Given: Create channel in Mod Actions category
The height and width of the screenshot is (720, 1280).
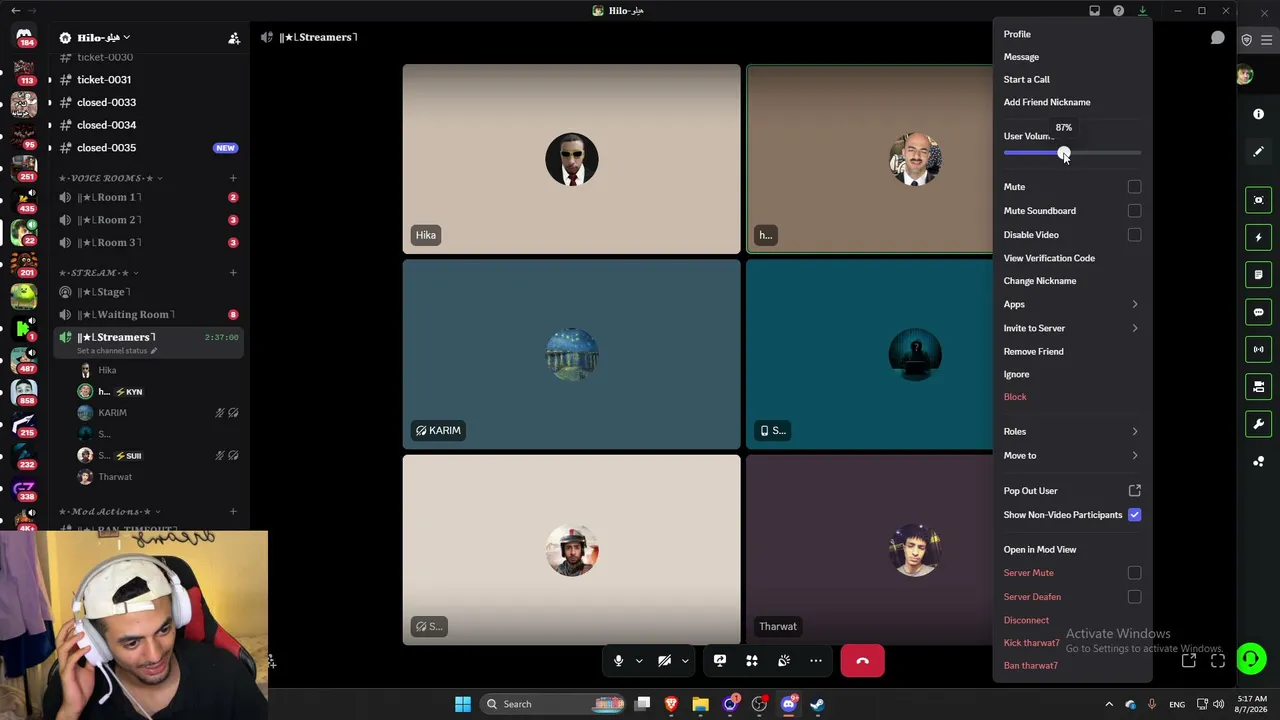Looking at the screenshot, I should 233,511.
